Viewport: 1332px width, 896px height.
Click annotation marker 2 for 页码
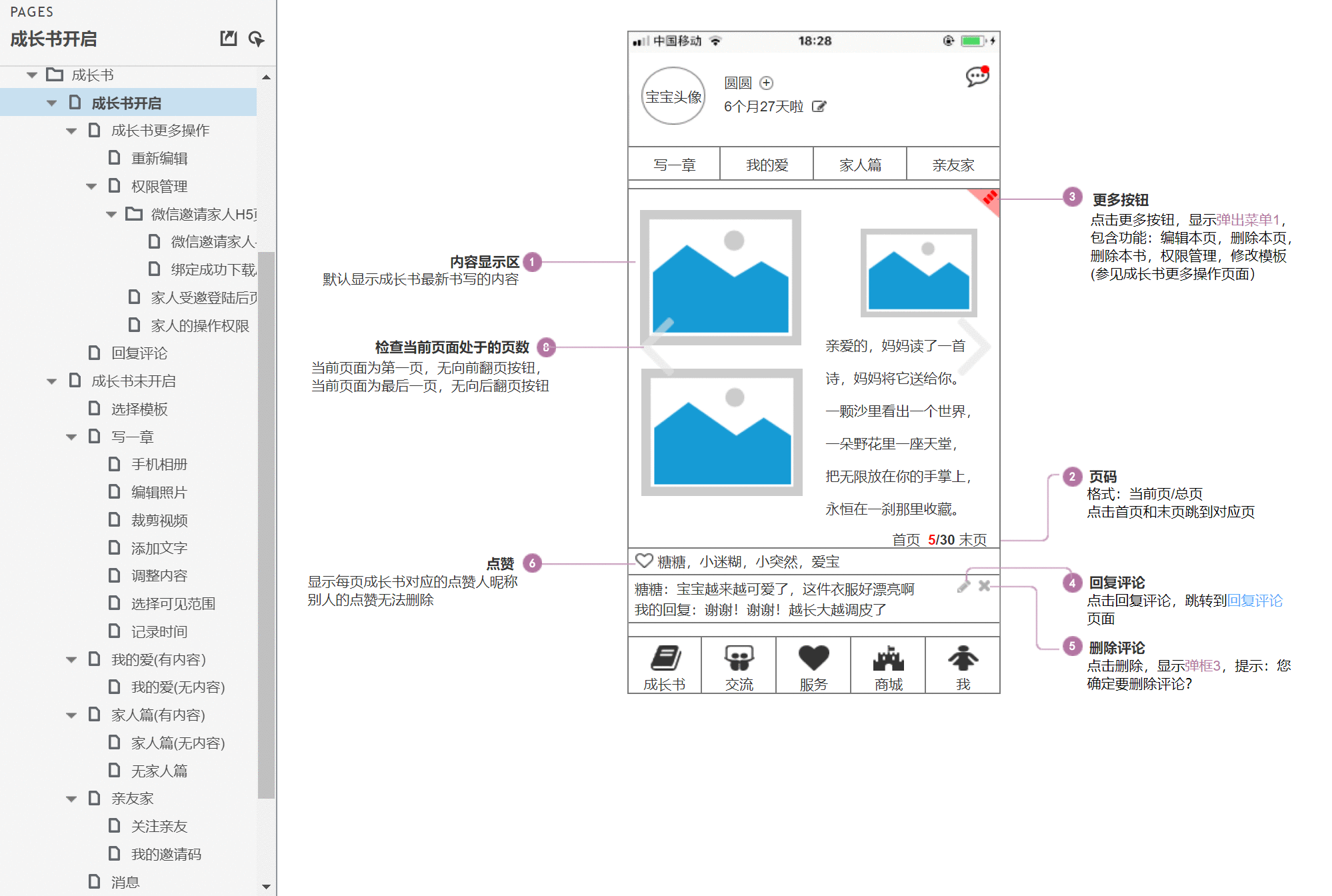tap(1072, 477)
